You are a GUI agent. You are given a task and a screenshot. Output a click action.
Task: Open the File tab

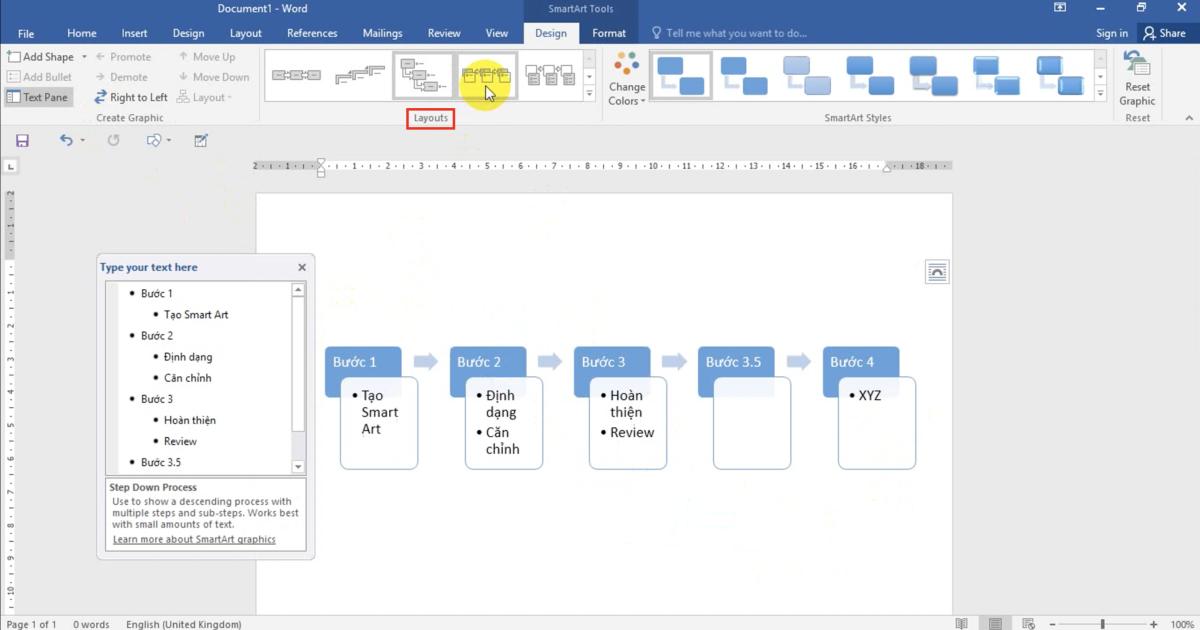click(26, 33)
